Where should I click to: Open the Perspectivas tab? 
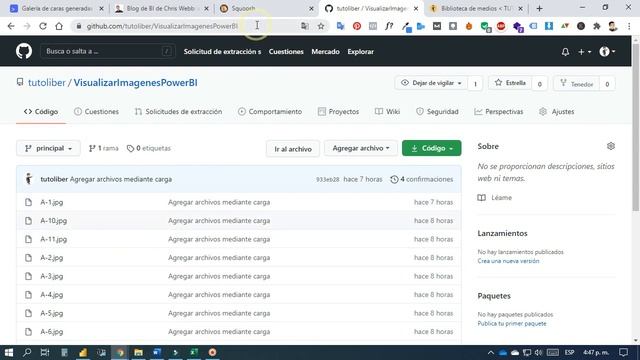pyautogui.click(x=499, y=111)
